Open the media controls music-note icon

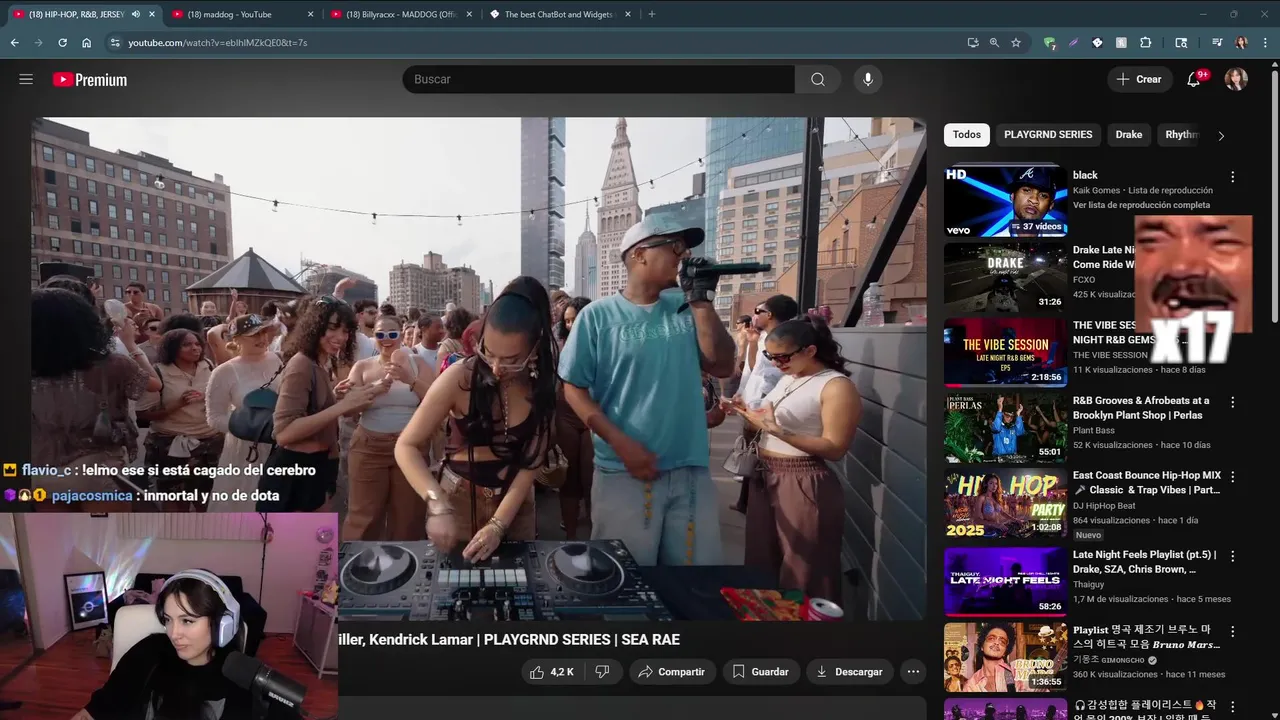pos(1217,43)
